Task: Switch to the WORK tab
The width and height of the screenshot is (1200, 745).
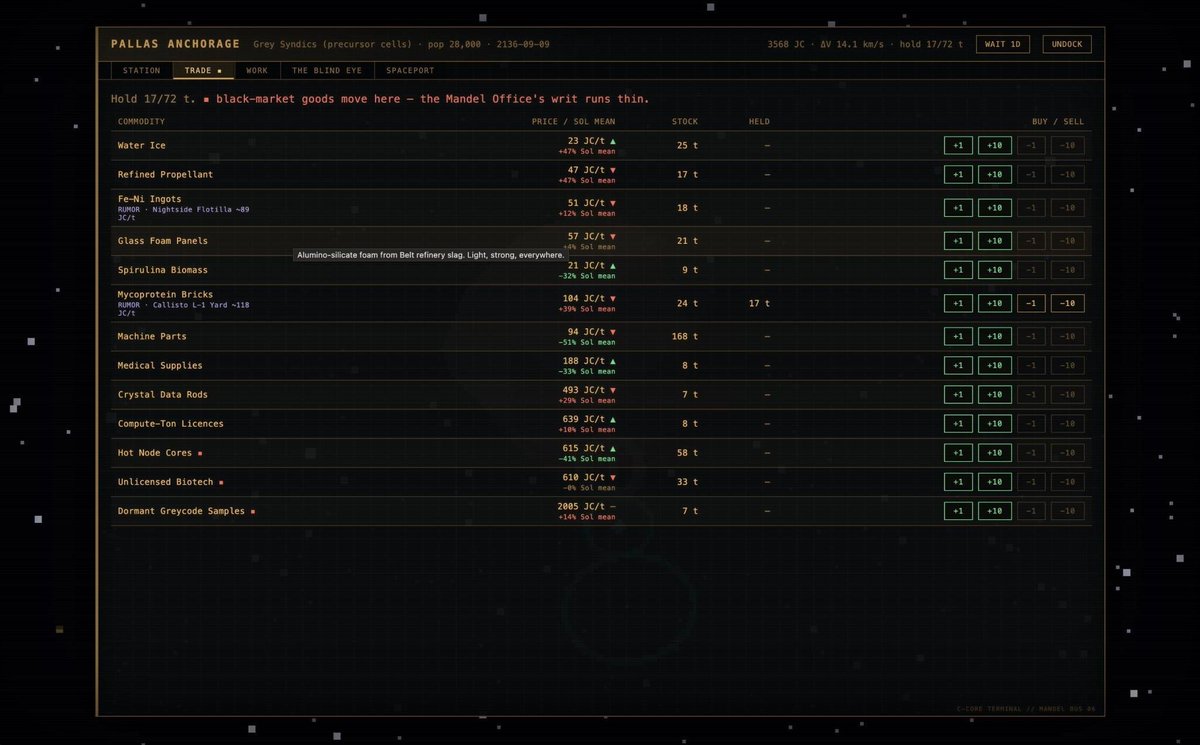Action: click(x=257, y=71)
